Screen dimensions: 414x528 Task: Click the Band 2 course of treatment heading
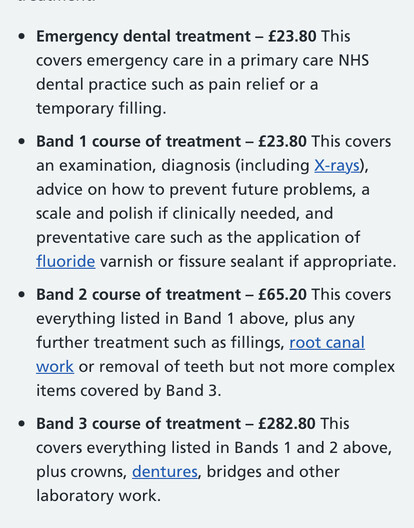pos(138,295)
